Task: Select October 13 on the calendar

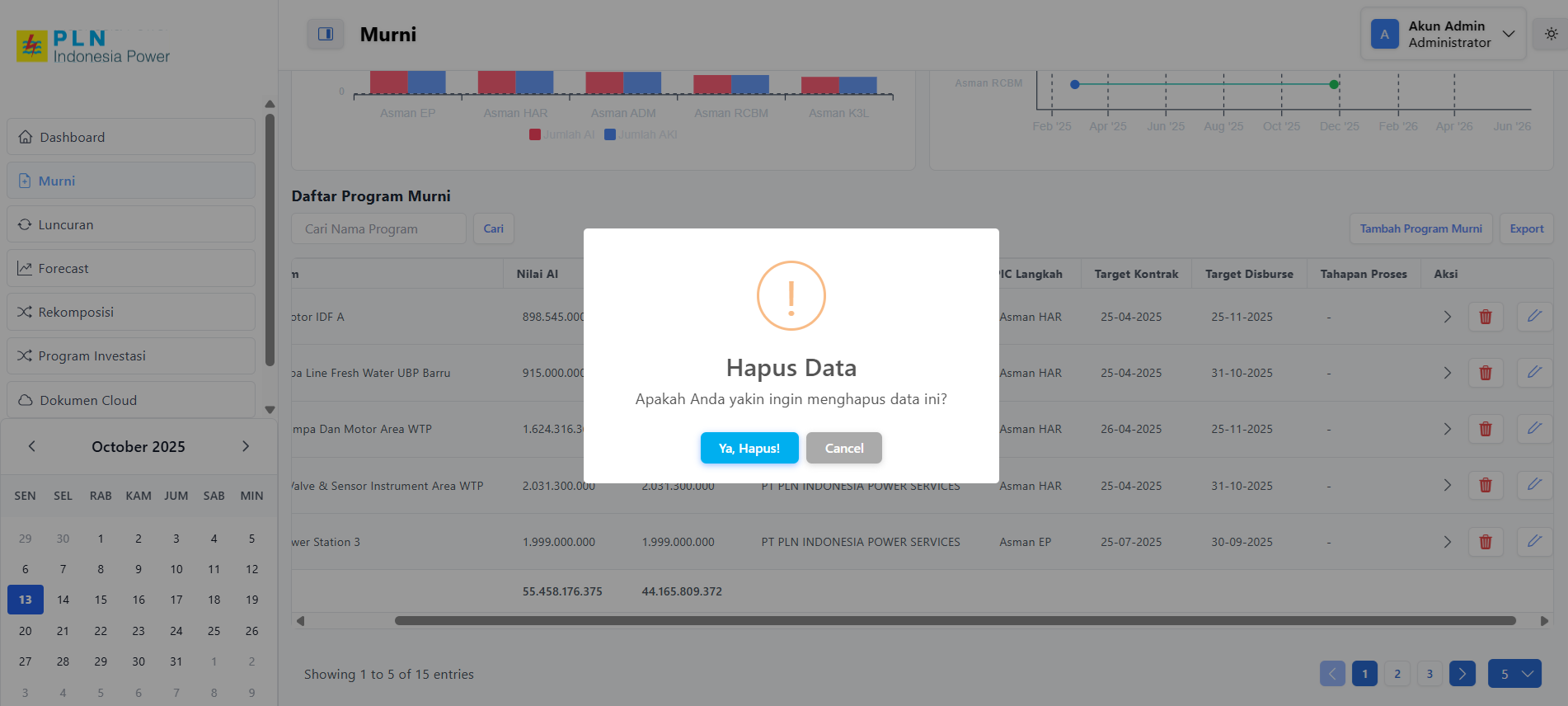Action: (26, 600)
